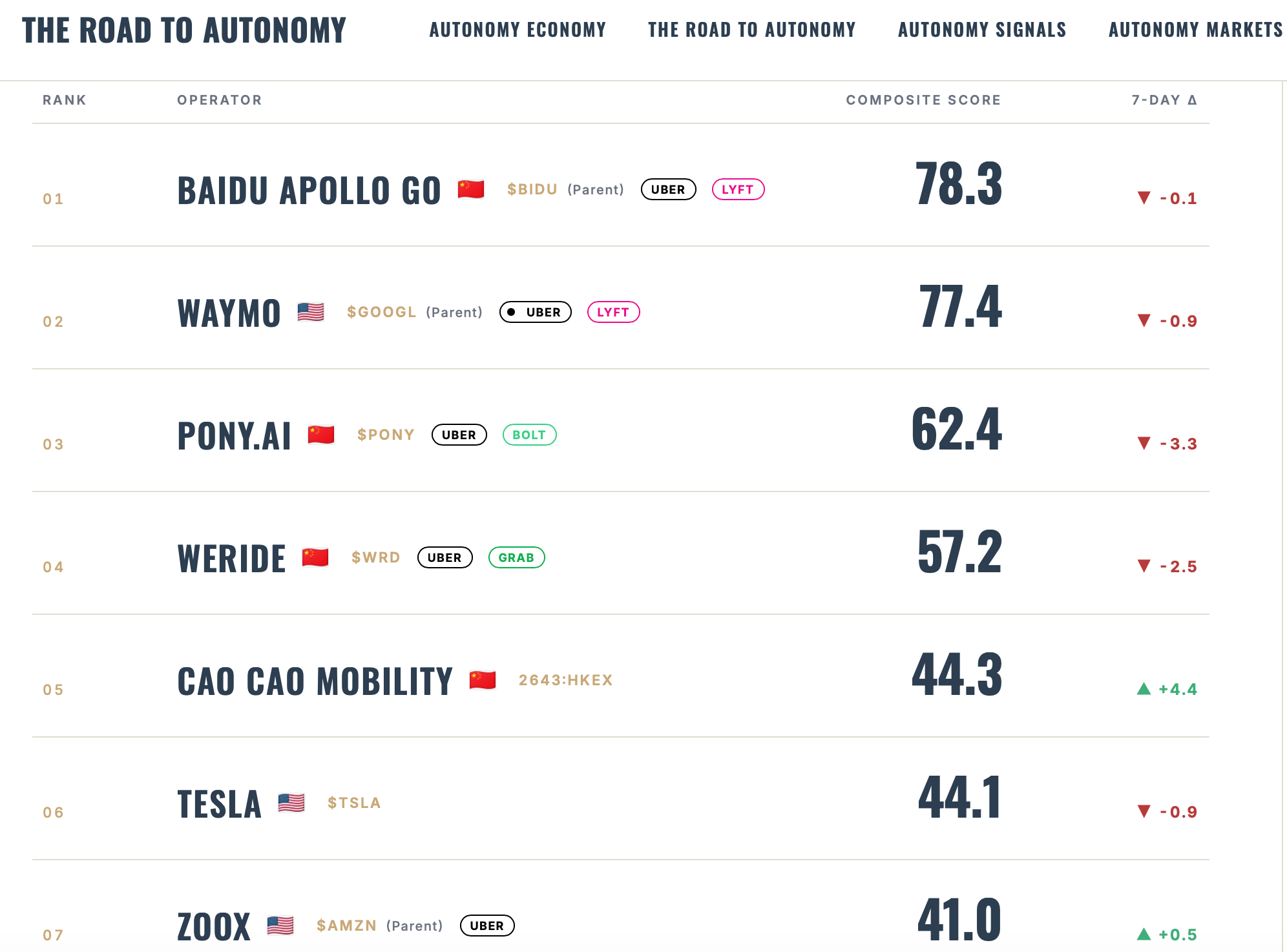Open the WeRide operator name link
The width and height of the screenshot is (1287, 952).
[232, 559]
